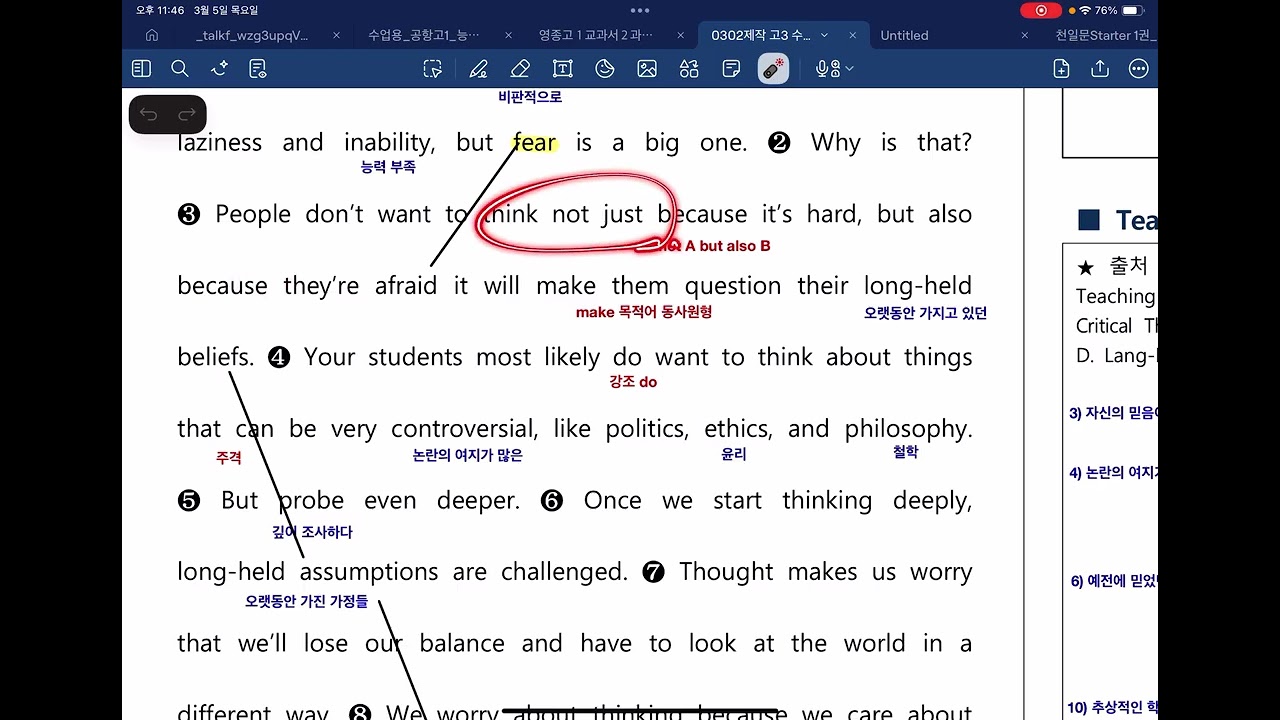Image resolution: width=1280 pixels, height=720 pixels.
Task: Open the search magnifier tool
Action: point(180,69)
